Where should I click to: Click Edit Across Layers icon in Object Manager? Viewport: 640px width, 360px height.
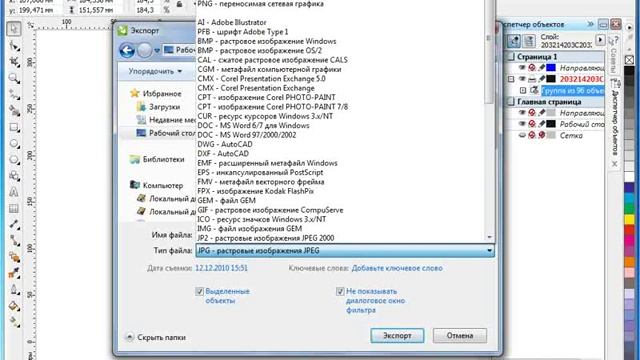(x=529, y=41)
